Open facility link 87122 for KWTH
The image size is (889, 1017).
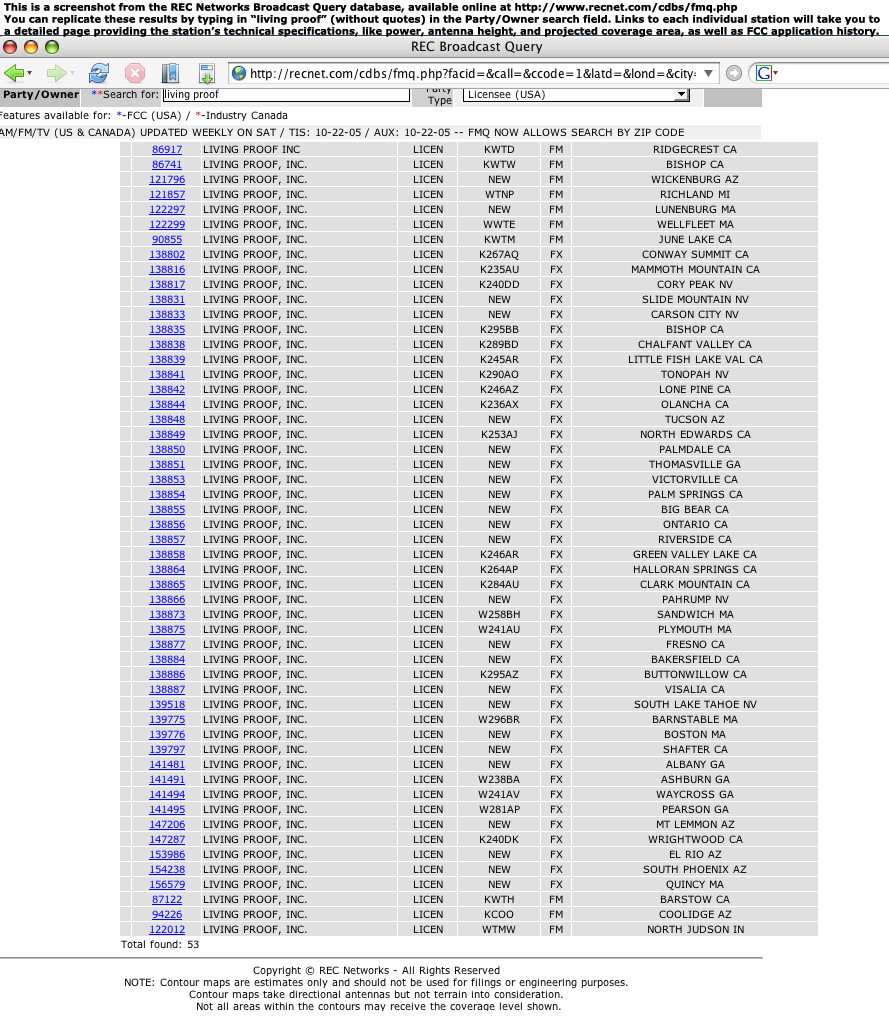167,900
